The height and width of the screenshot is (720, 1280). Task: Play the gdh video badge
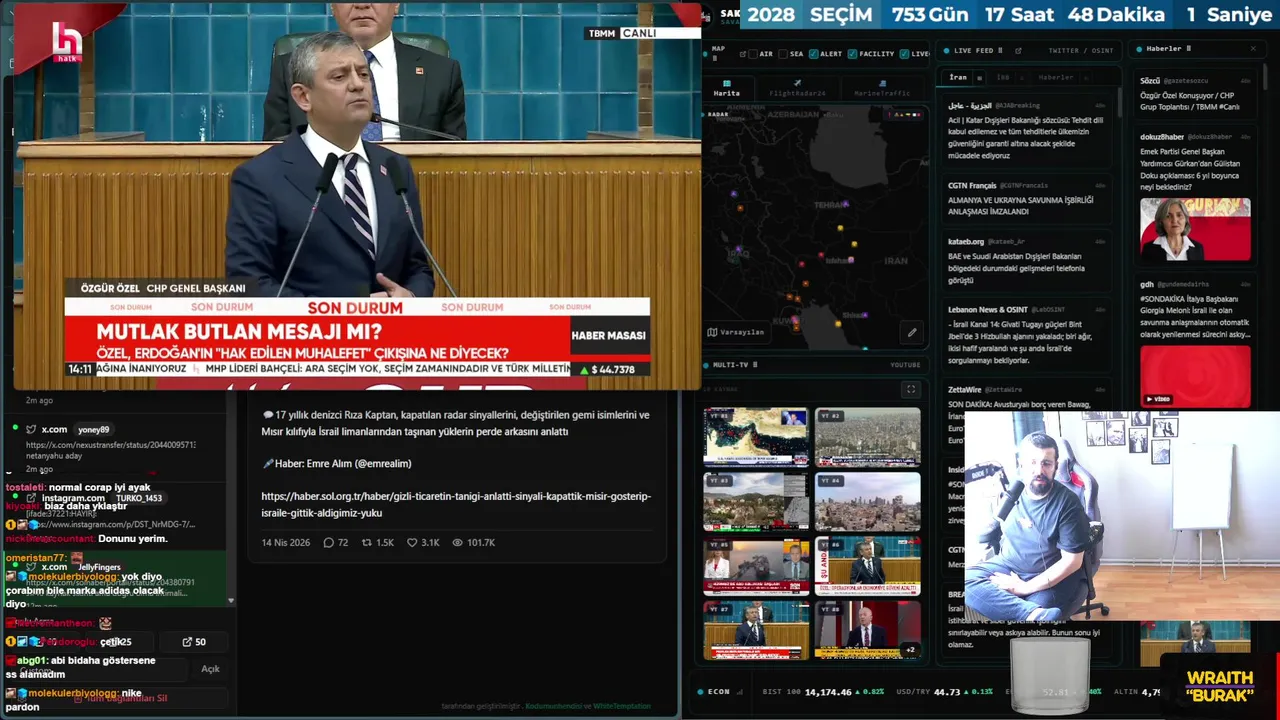1158,399
